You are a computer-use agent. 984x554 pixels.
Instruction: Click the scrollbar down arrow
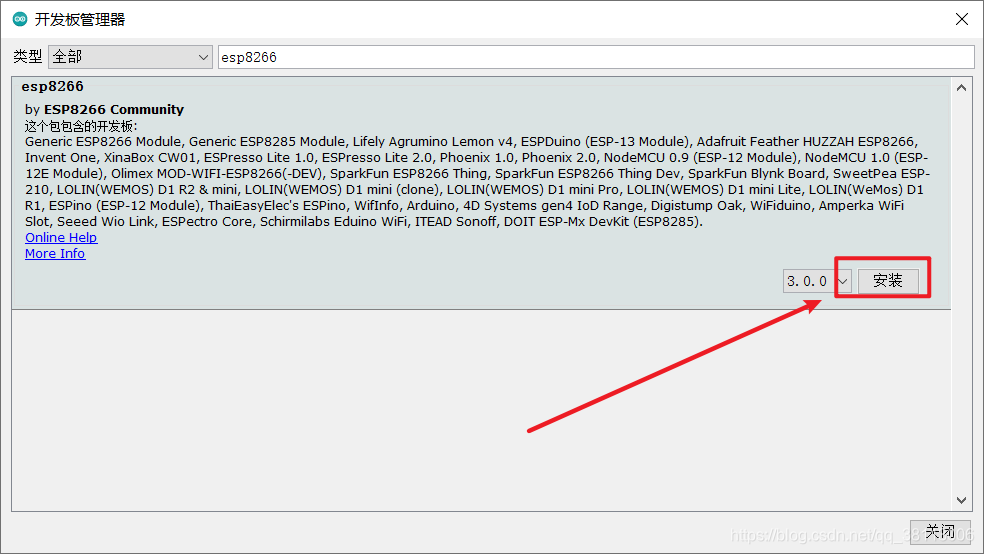point(961,500)
